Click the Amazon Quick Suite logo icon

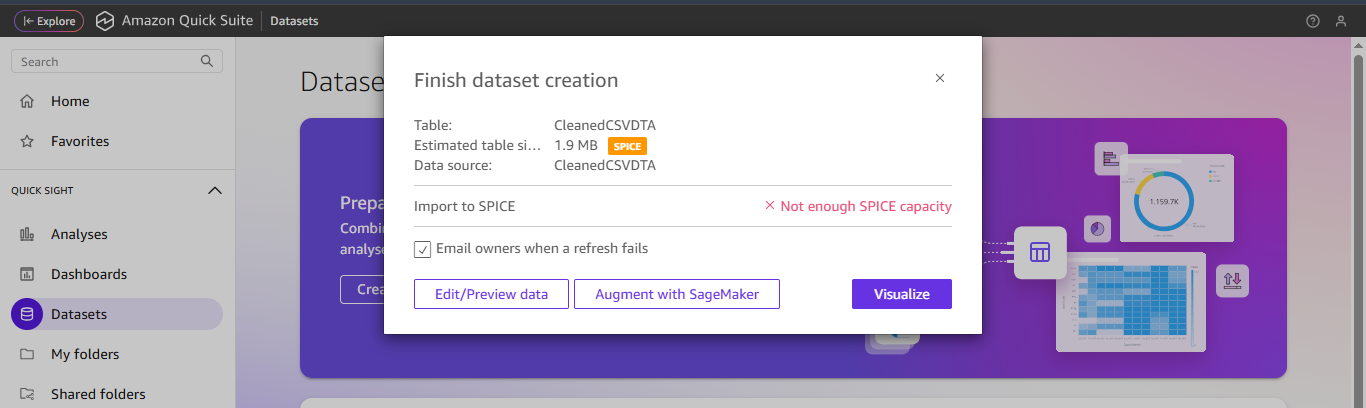[x=105, y=21]
